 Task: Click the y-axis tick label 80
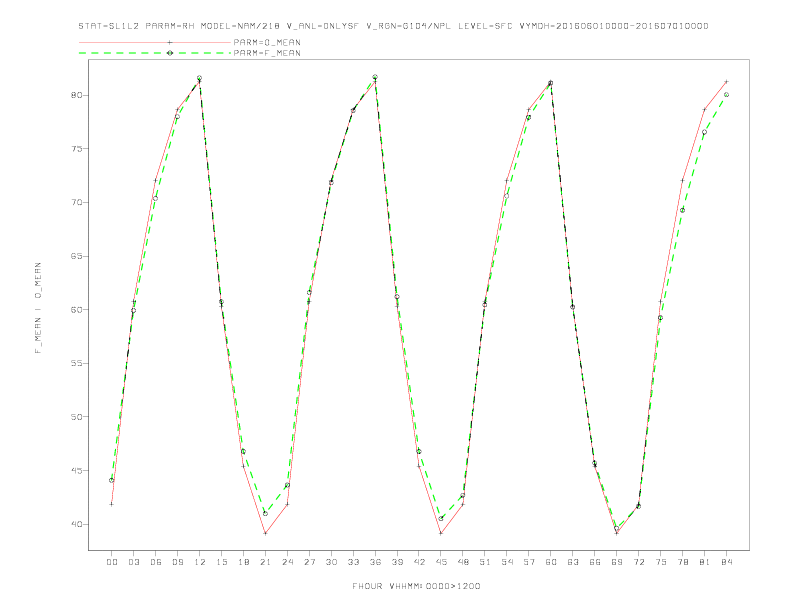(77, 95)
